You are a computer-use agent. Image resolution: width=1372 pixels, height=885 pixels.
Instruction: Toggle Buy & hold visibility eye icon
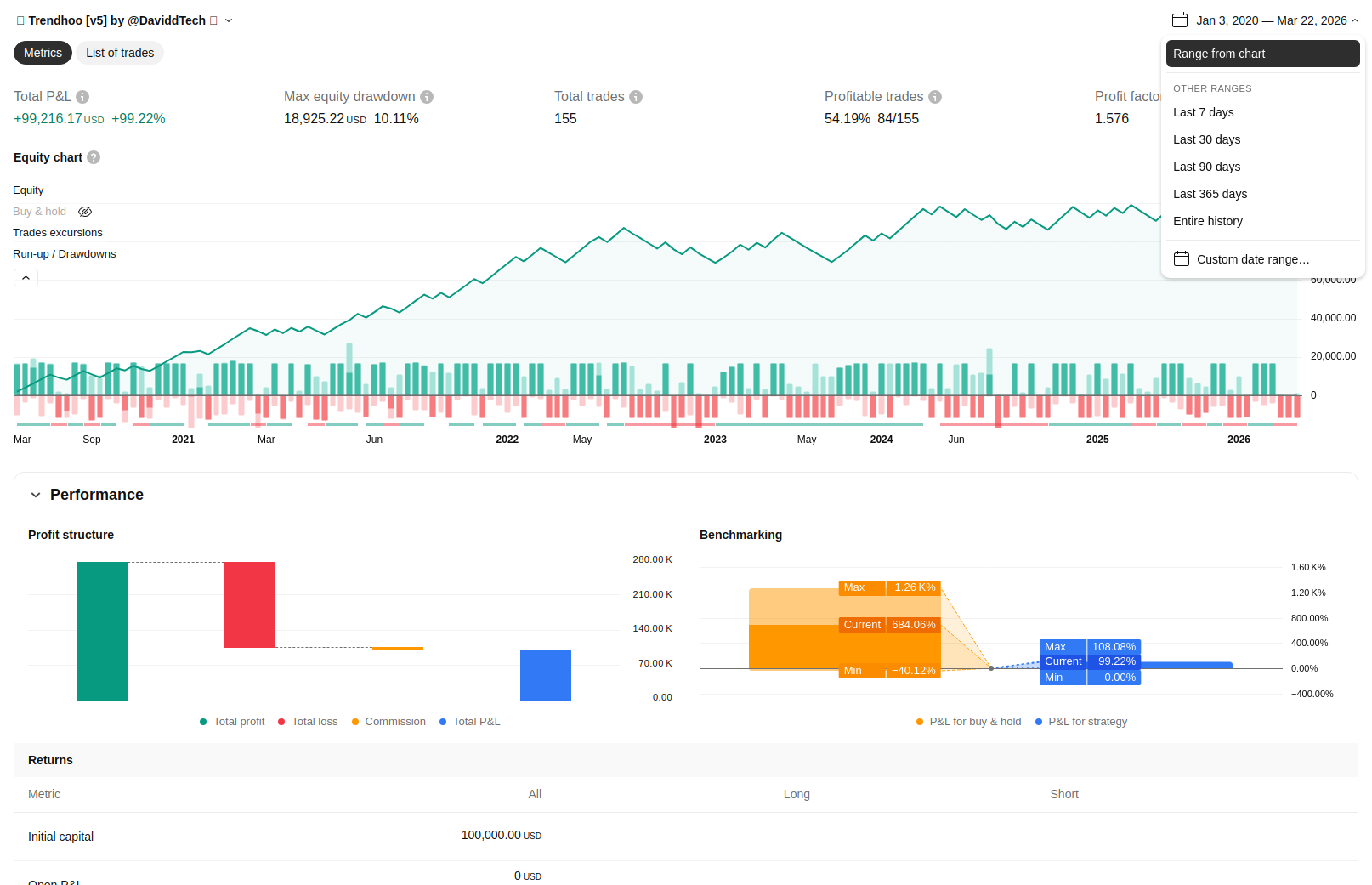(x=85, y=212)
